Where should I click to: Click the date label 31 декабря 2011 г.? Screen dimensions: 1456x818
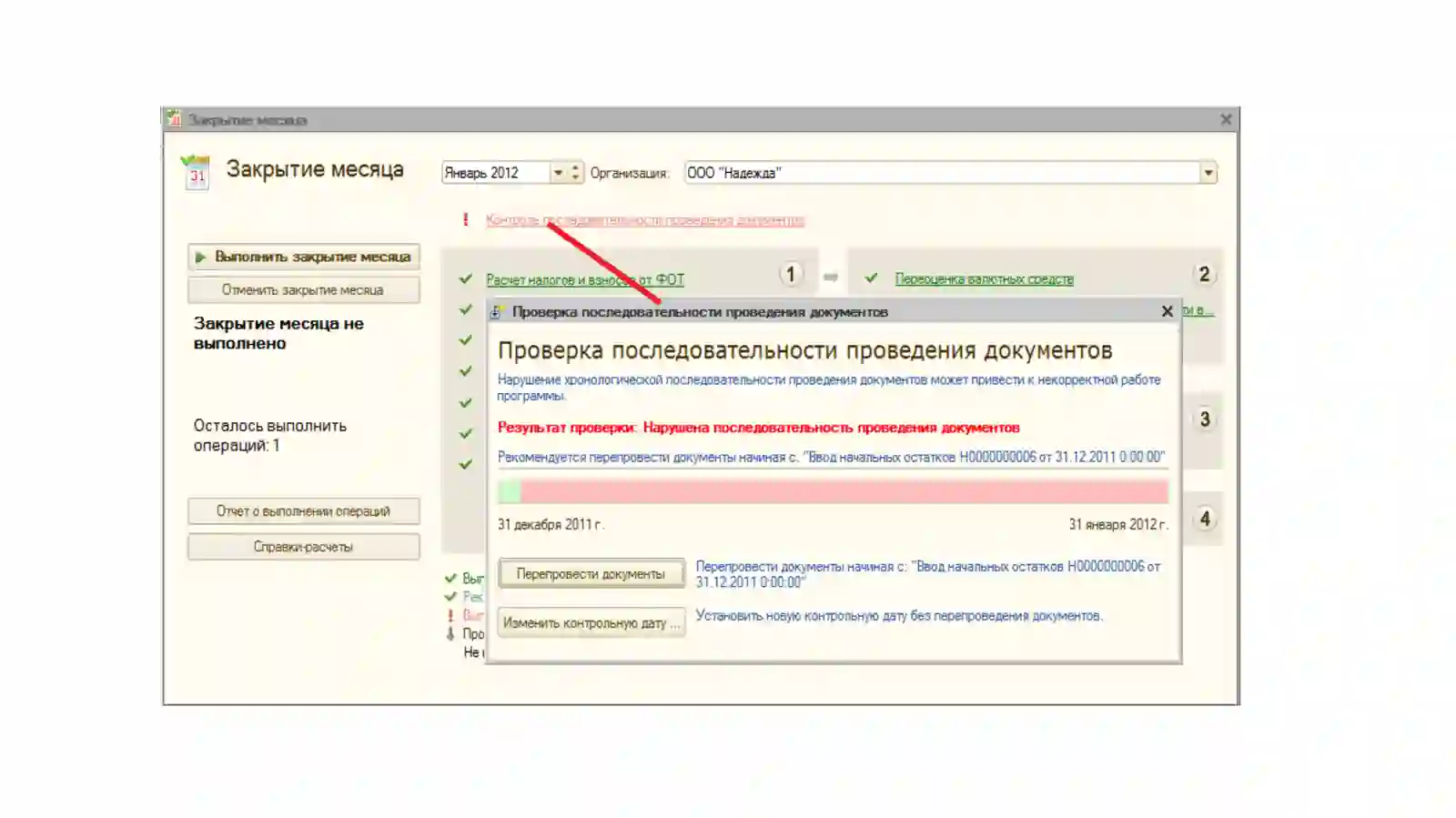[x=551, y=525]
